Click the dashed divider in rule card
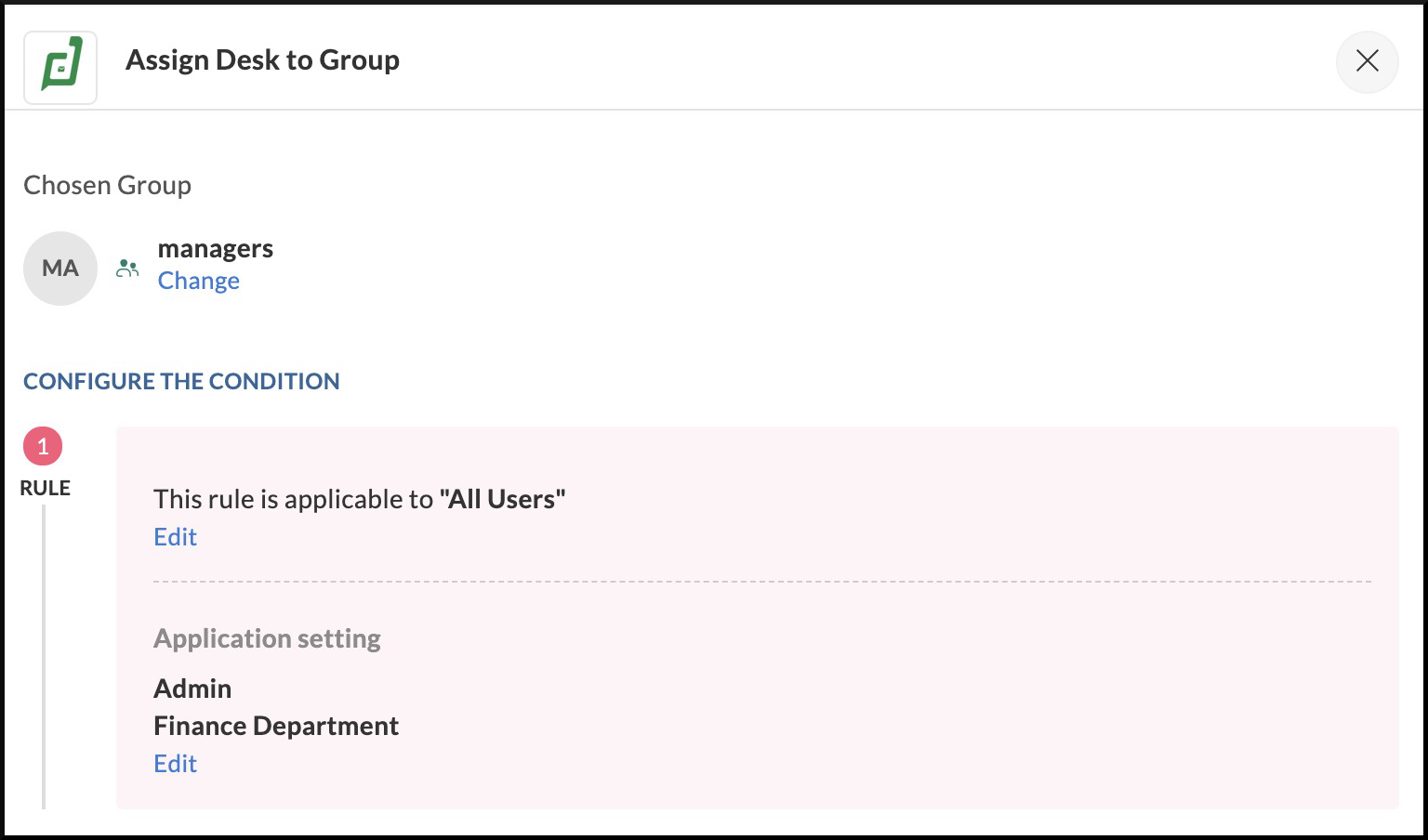Screen dimensions: 1428x840 [762, 582]
